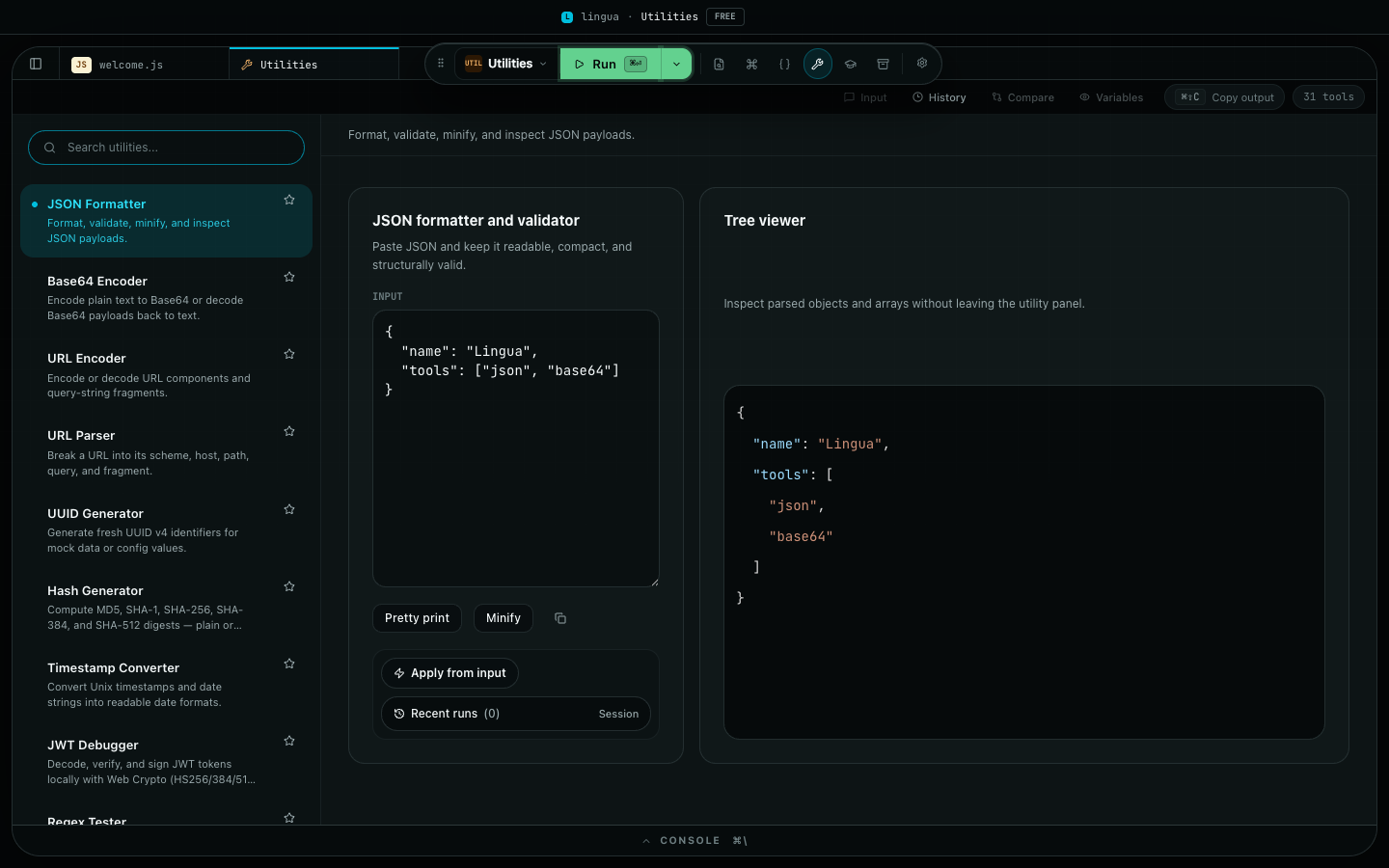
Task: Favorite the Hash Generator star
Action: (289, 586)
